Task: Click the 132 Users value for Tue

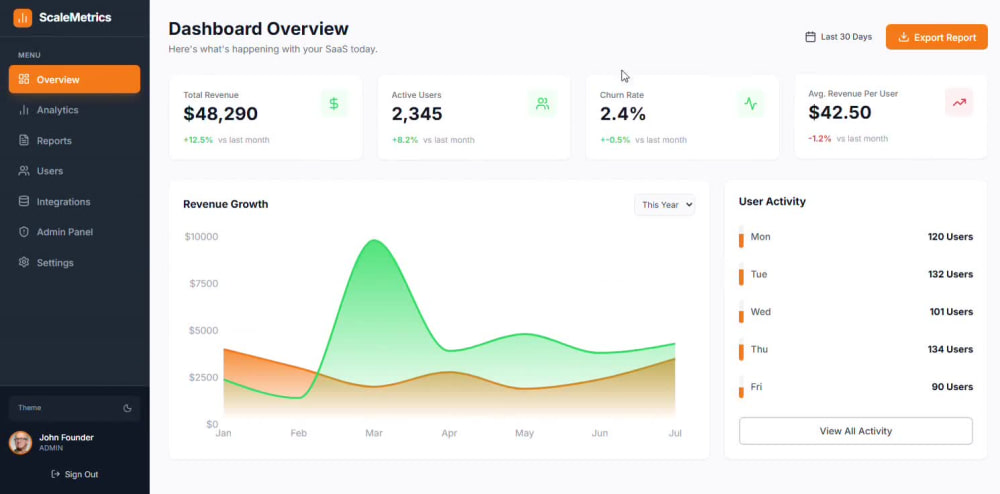Action: [950, 274]
